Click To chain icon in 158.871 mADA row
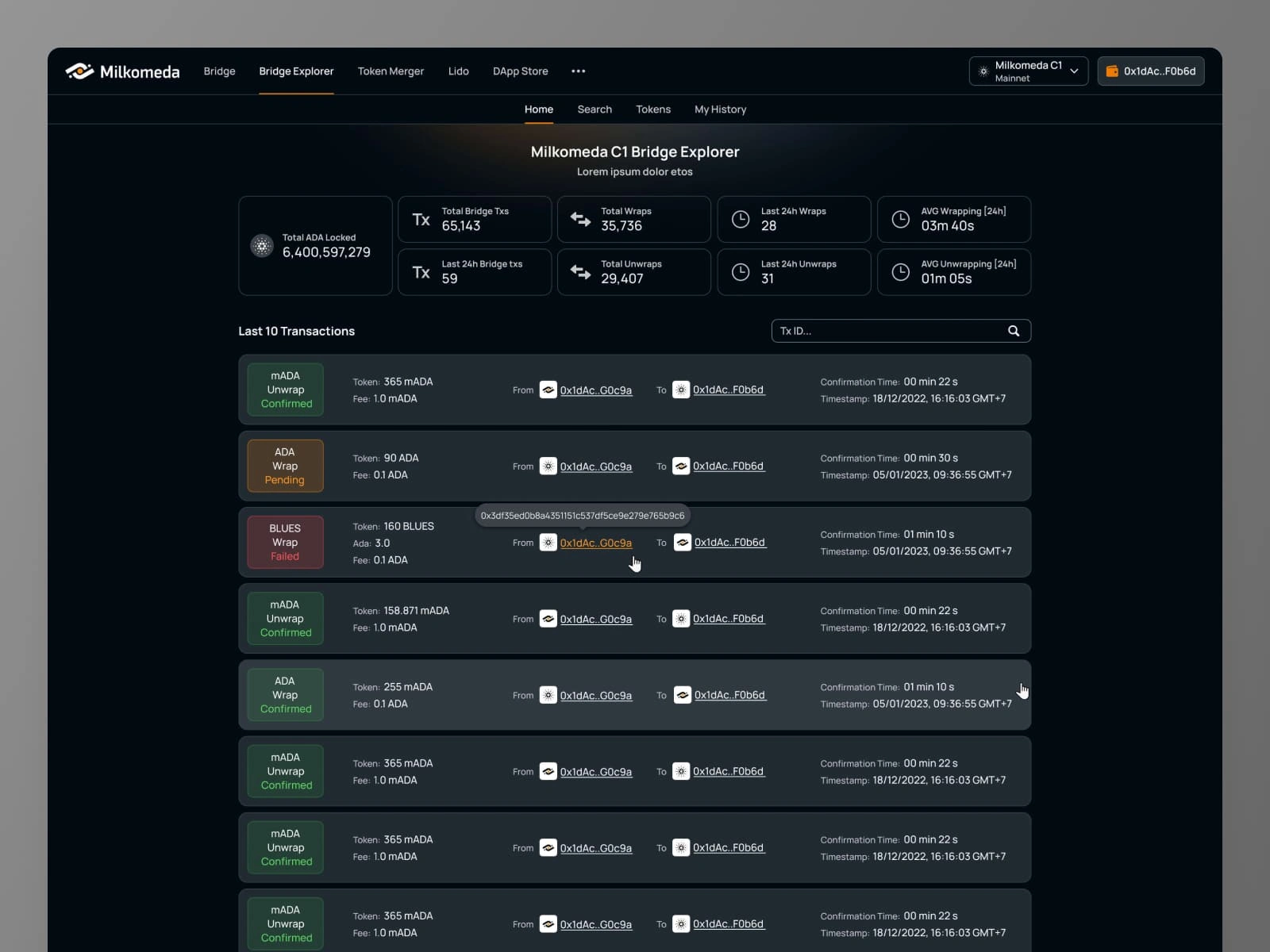Image resolution: width=1270 pixels, height=952 pixels. [x=681, y=619]
